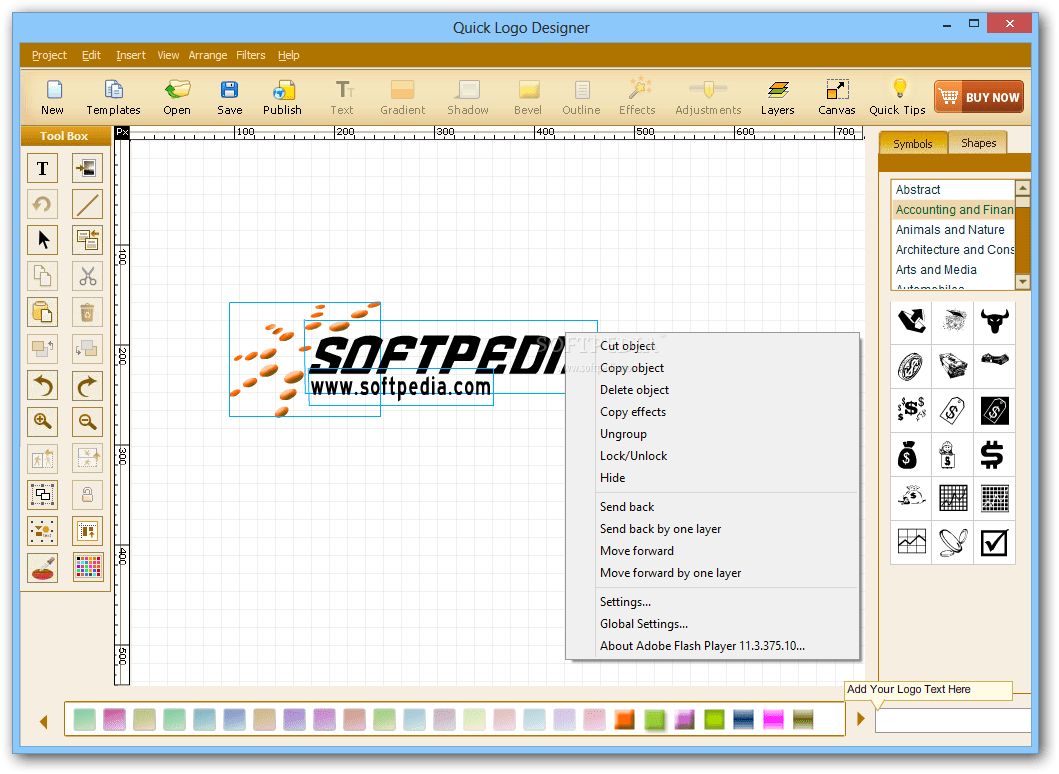Switch to the Shapes tab
Viewport: 1059px width, 774px height.
click(979, 143)
